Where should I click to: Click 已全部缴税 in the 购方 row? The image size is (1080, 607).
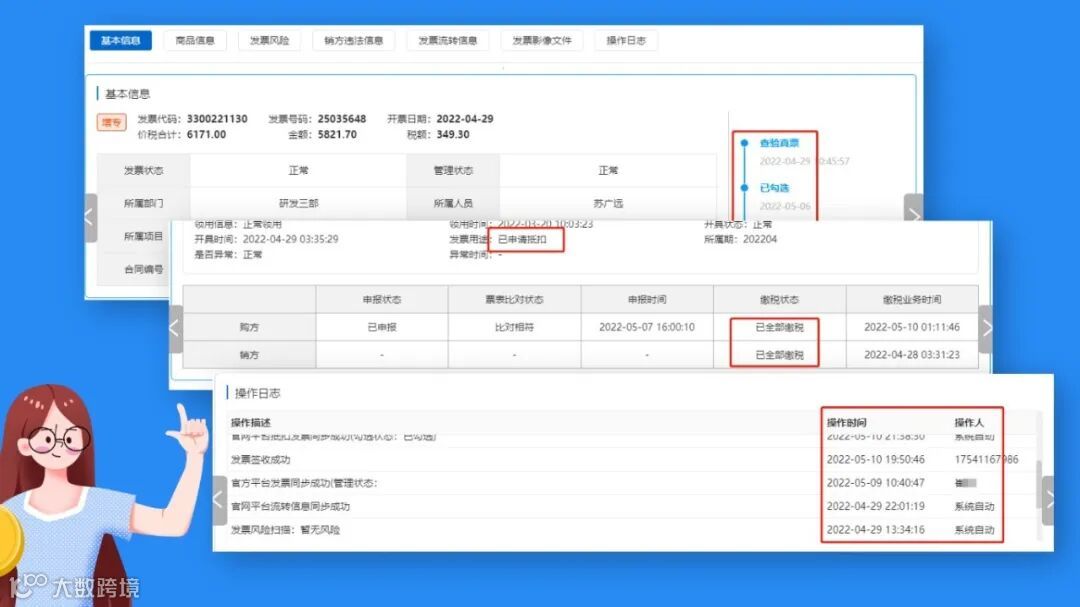pos(780,327)
